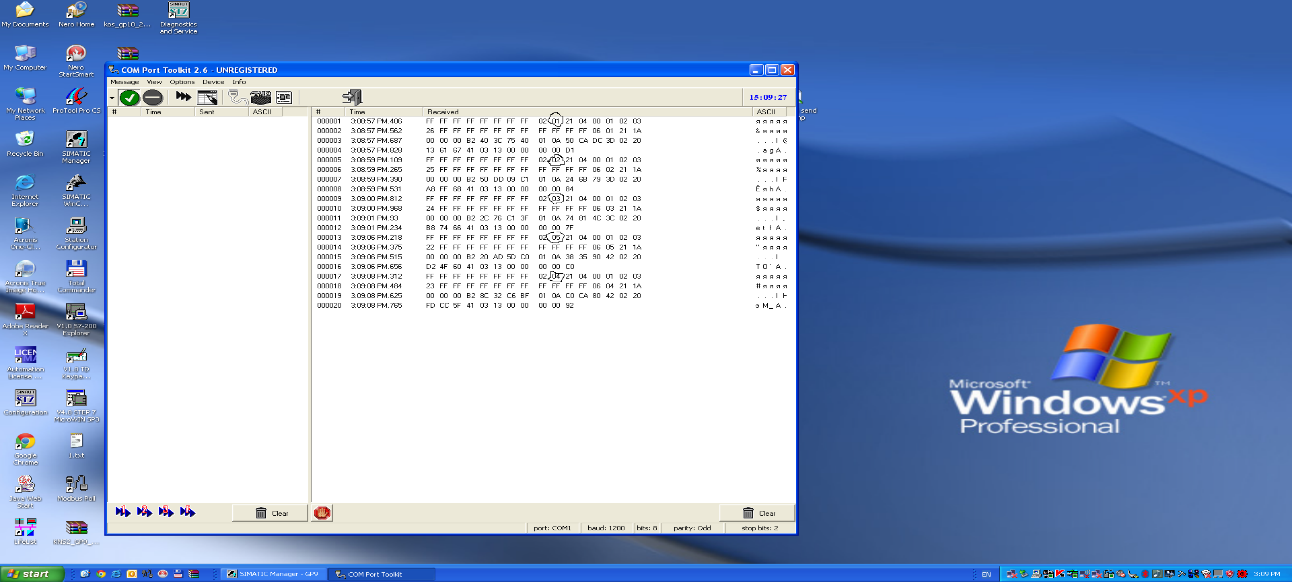Open ProTool Pro CS desktop icon
This screenshot has height=582, width=1292.
(76, 100)
